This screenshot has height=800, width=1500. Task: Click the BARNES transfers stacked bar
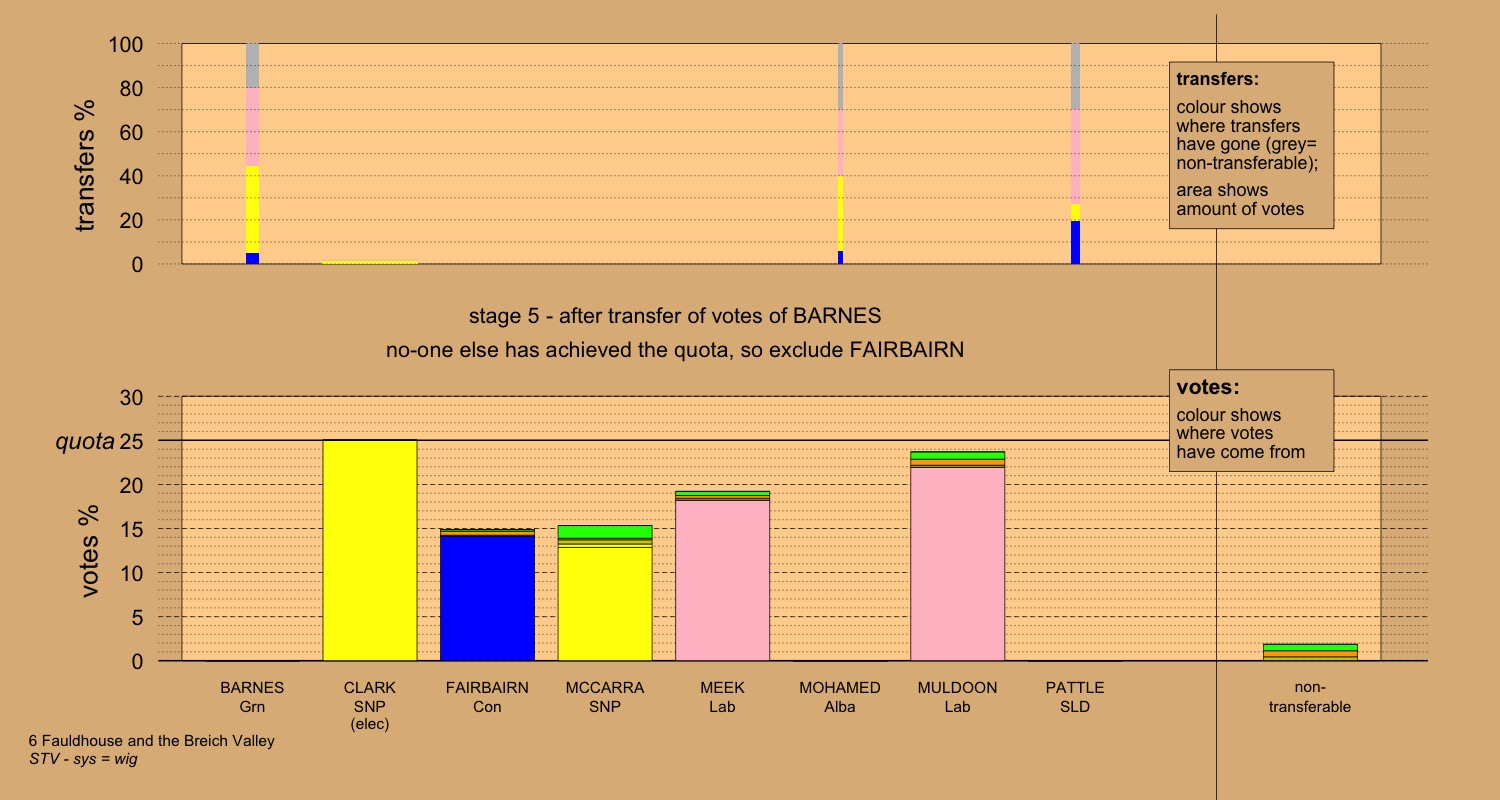click(252, 154)
